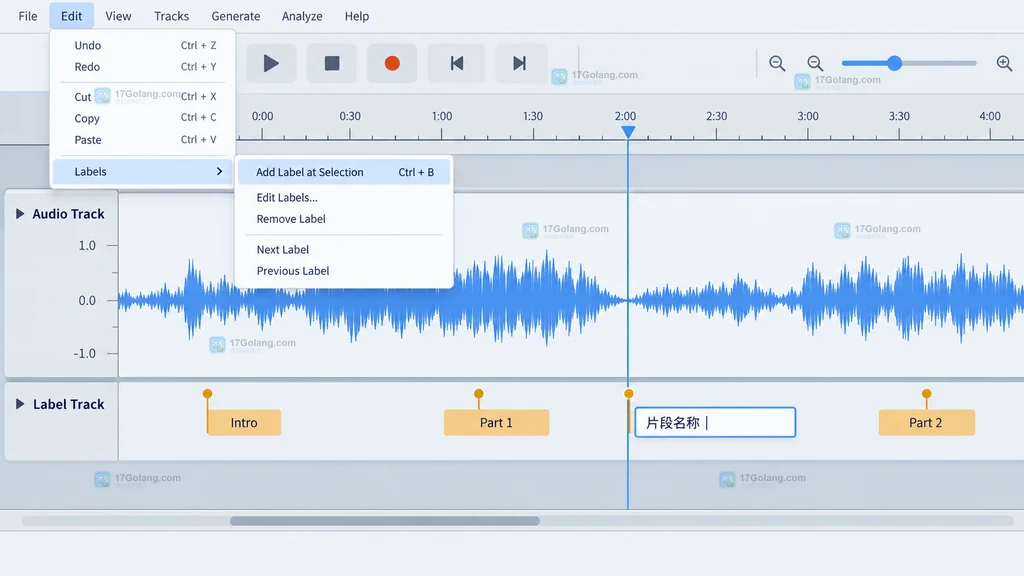This screenshot has height=576, width=1024.
Task: Skip to end with the forward icon
Action: (x=520, y=63)
